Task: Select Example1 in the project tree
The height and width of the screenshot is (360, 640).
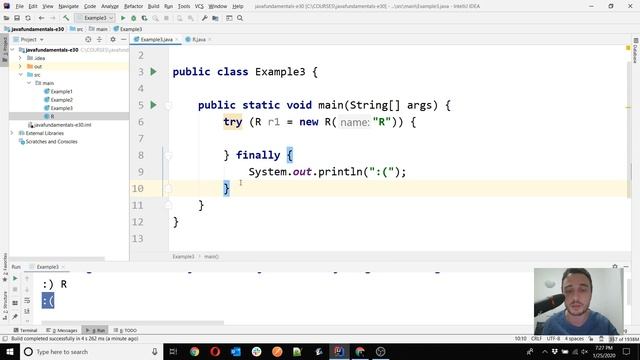Action: click(x=61, y=91)
